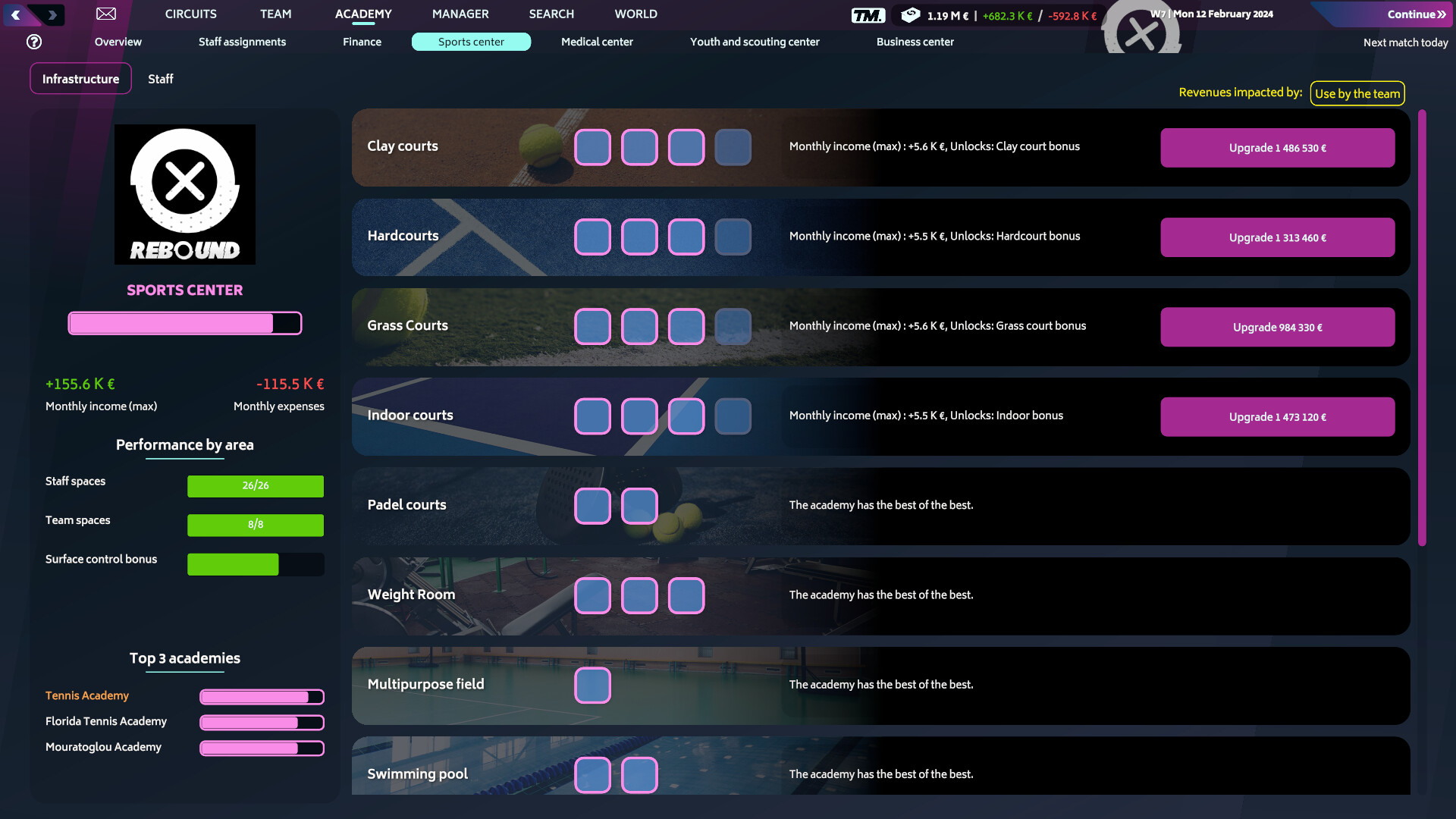Click the forward navigation arrow icon
Image resolution: width=1456 pixels, height=819 pixels.
tap(52, 14)
